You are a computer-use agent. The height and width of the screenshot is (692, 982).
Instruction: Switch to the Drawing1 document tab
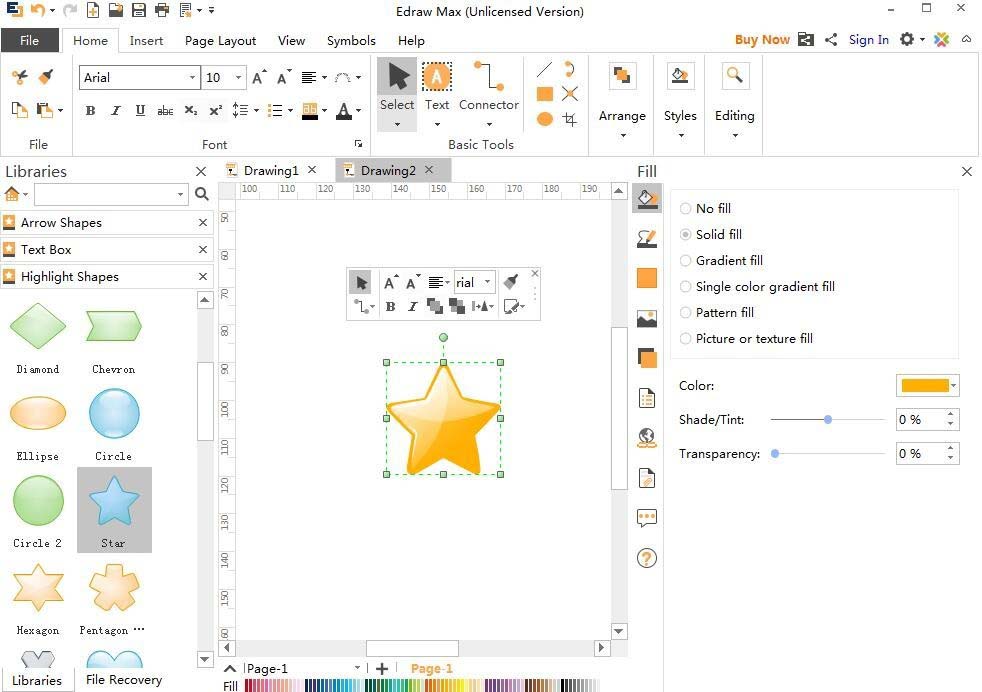(x=270, y=170)
